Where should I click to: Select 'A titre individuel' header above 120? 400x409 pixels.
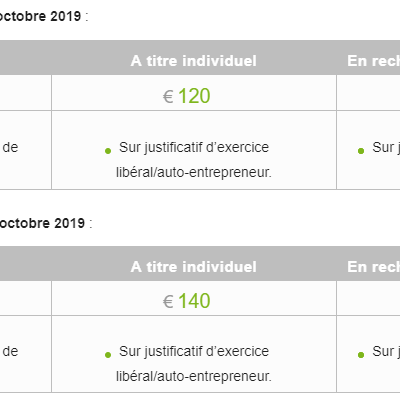194,61
